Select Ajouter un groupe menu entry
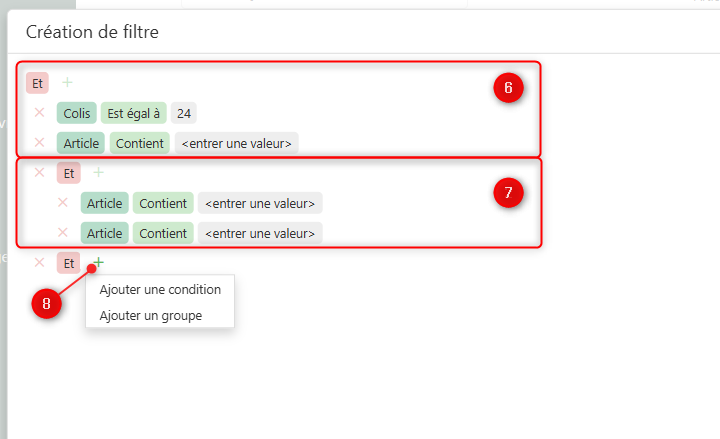Screen dimensions: 720x439 tap(150, 316)
